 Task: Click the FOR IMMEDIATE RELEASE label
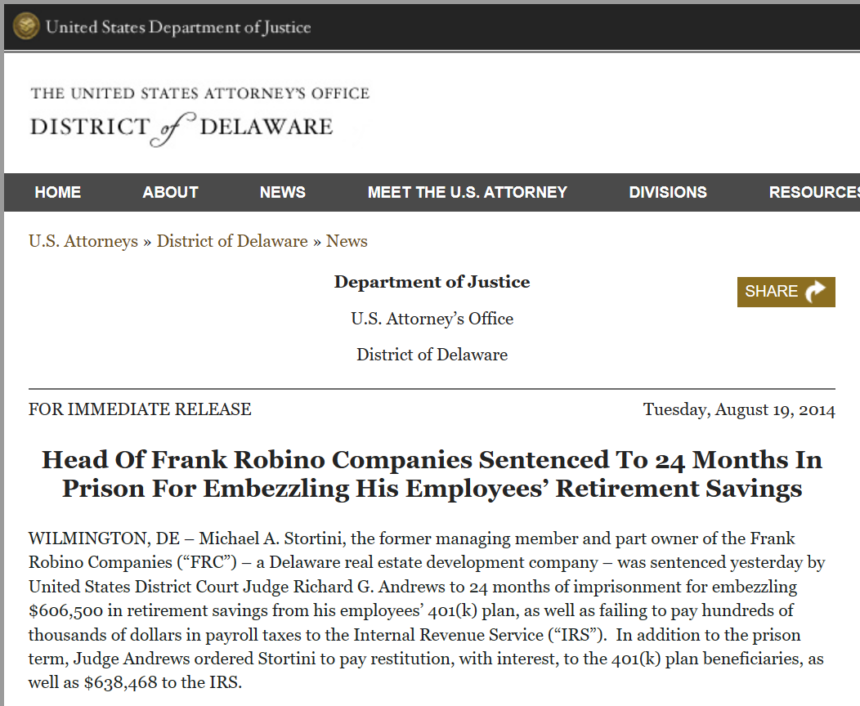coord(140,409)
